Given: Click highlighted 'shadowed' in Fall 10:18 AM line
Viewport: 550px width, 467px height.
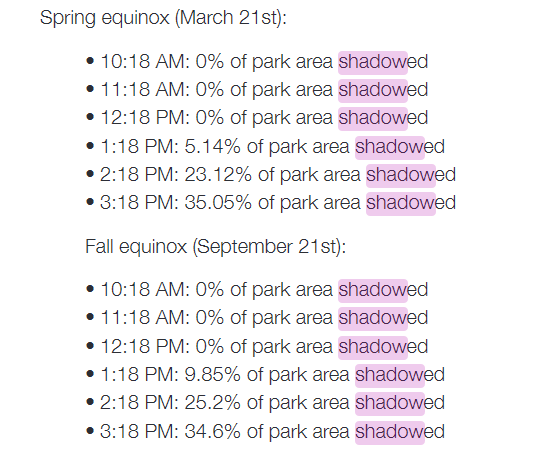Looking at the screenshot, I should coord(383,291).
